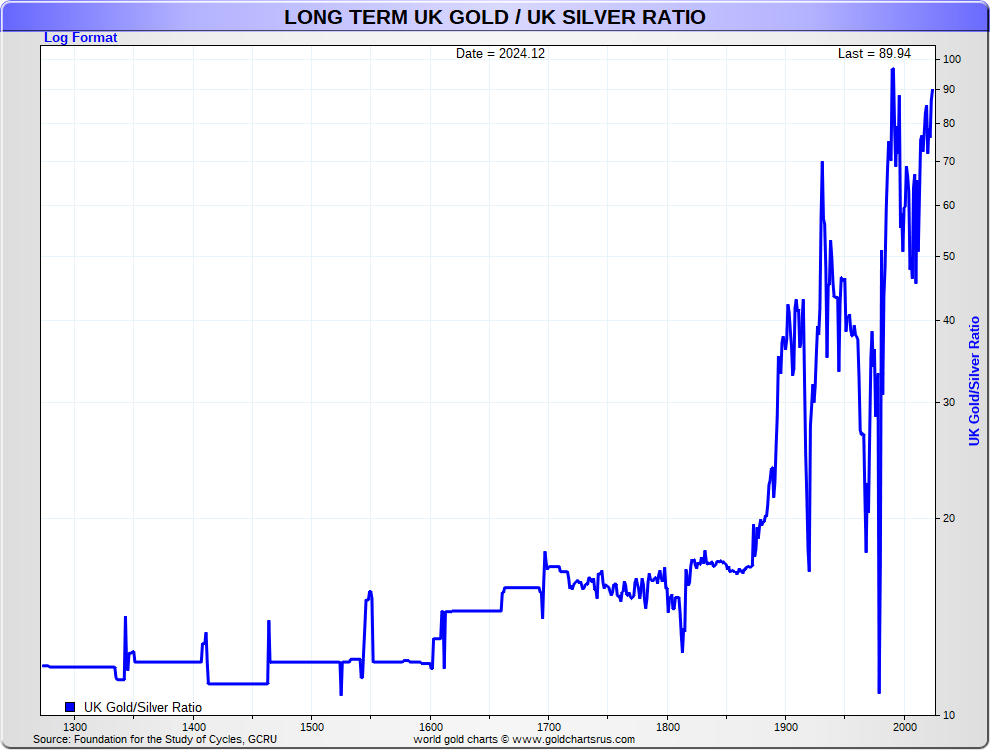Click the y-axis label 70

(949, 162)
